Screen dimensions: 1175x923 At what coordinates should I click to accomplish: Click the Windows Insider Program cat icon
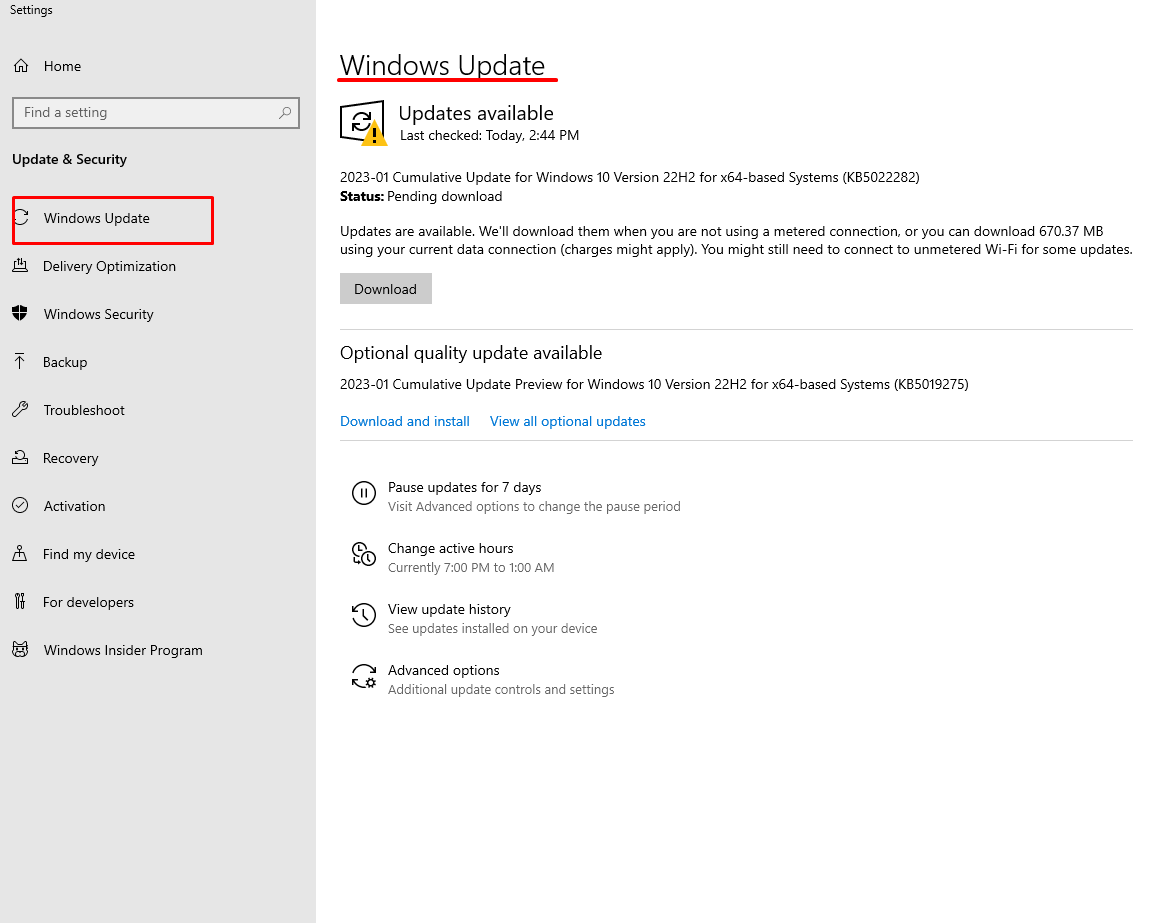tap(20, 649)
